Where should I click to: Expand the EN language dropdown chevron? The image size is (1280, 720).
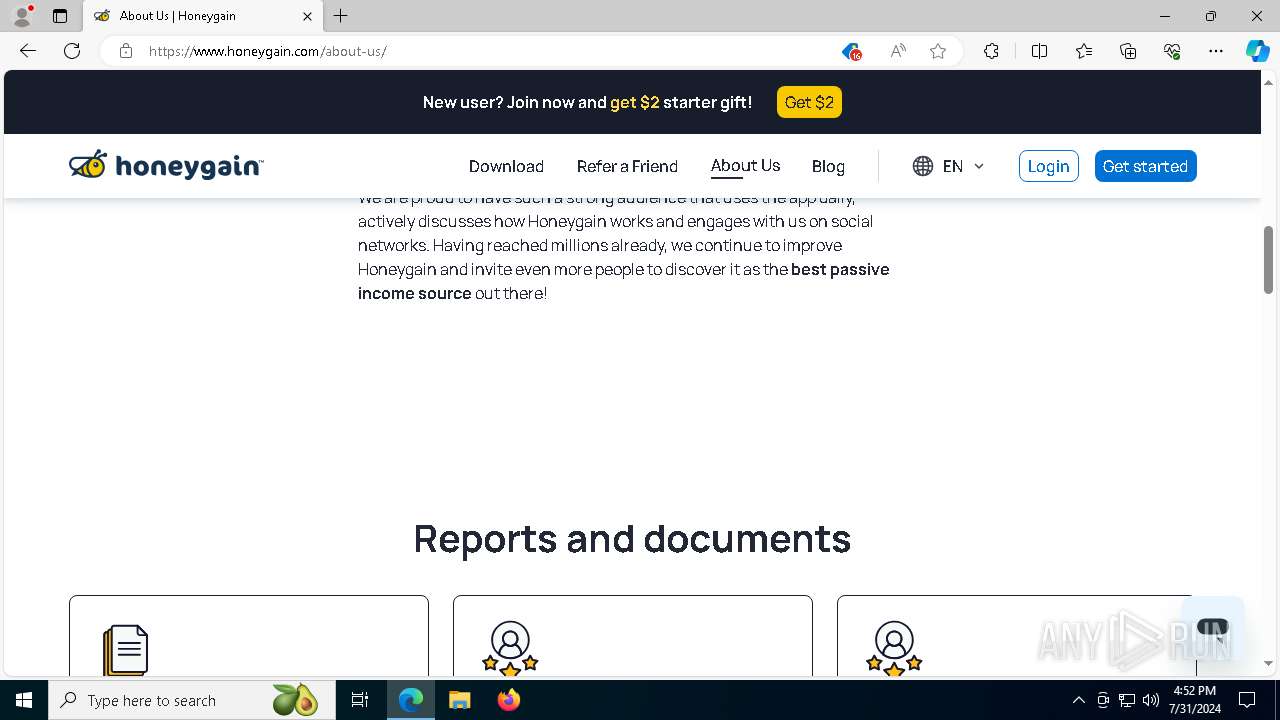pos(979,166)
